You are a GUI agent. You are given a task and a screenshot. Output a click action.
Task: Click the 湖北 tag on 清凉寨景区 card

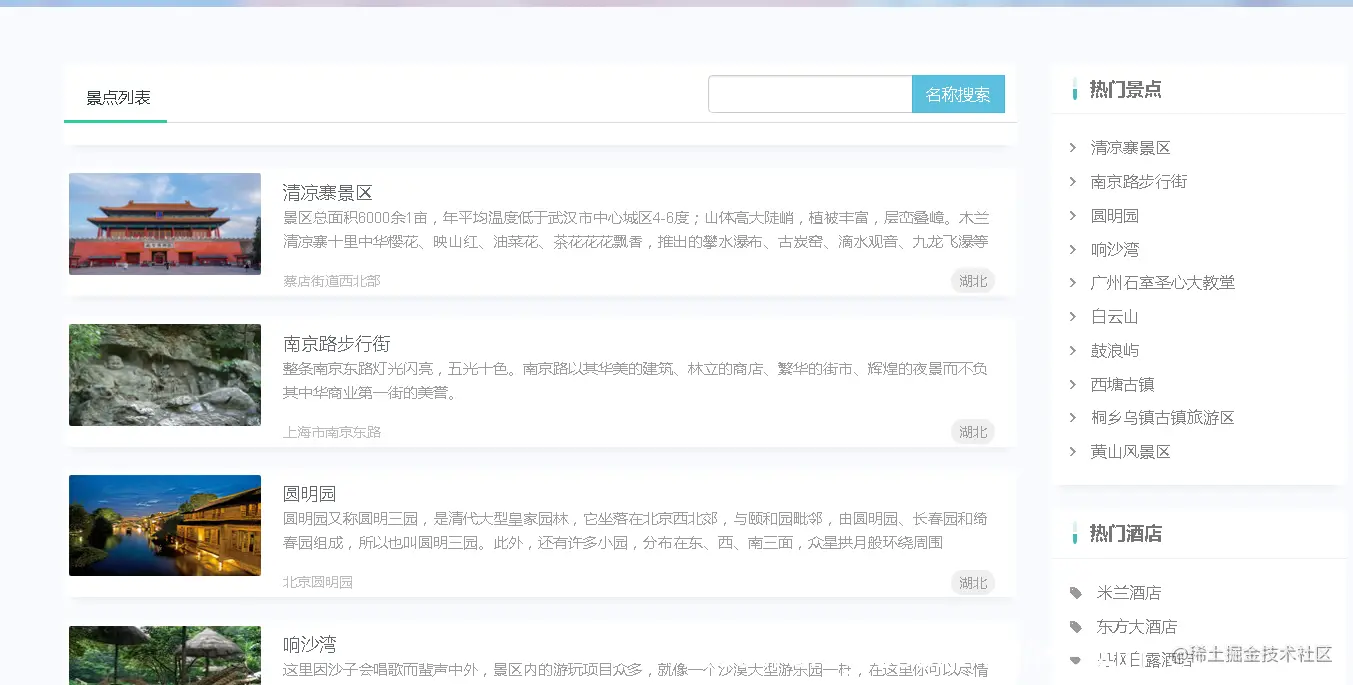973,281
